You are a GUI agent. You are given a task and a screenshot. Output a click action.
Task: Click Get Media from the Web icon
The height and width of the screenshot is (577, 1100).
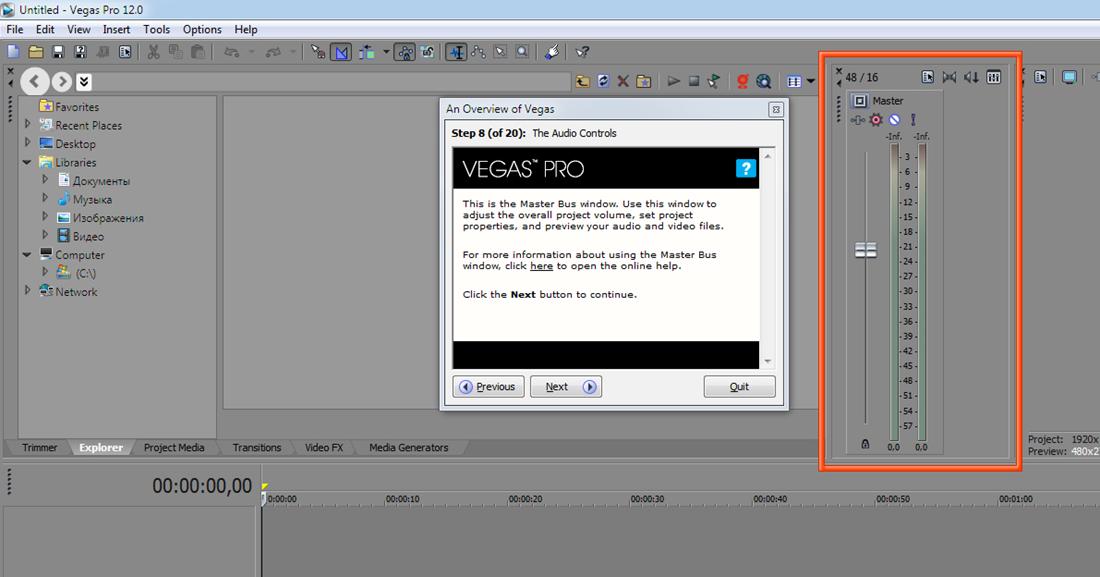coord(764,81)
